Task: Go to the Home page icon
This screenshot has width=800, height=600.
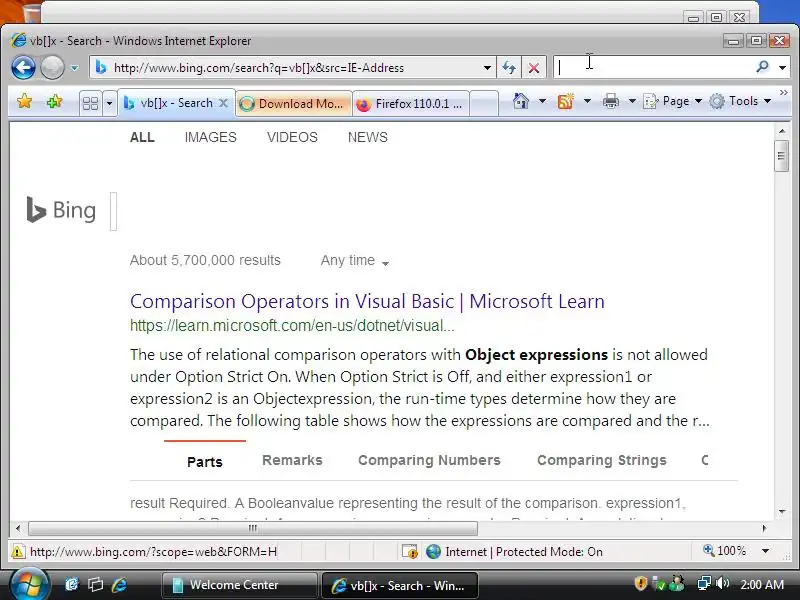Action: coord(521,101)
